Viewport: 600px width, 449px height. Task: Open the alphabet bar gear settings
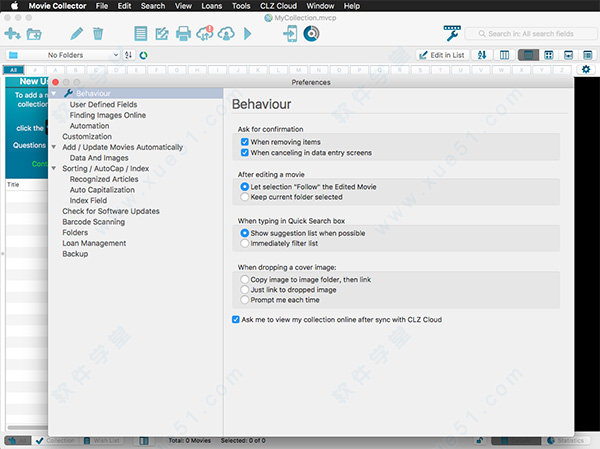tap(586, 69)
